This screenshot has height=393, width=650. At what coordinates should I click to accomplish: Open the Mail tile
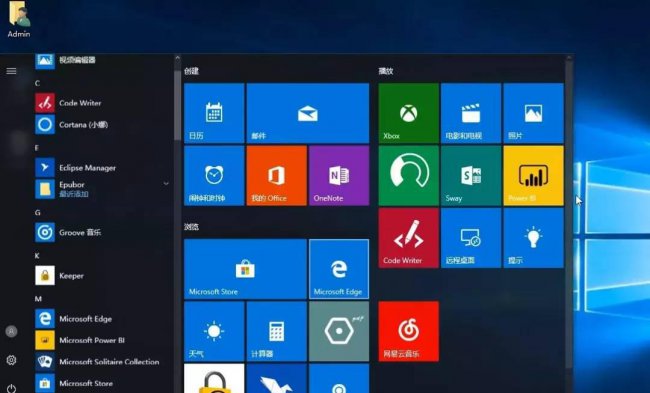308,113
